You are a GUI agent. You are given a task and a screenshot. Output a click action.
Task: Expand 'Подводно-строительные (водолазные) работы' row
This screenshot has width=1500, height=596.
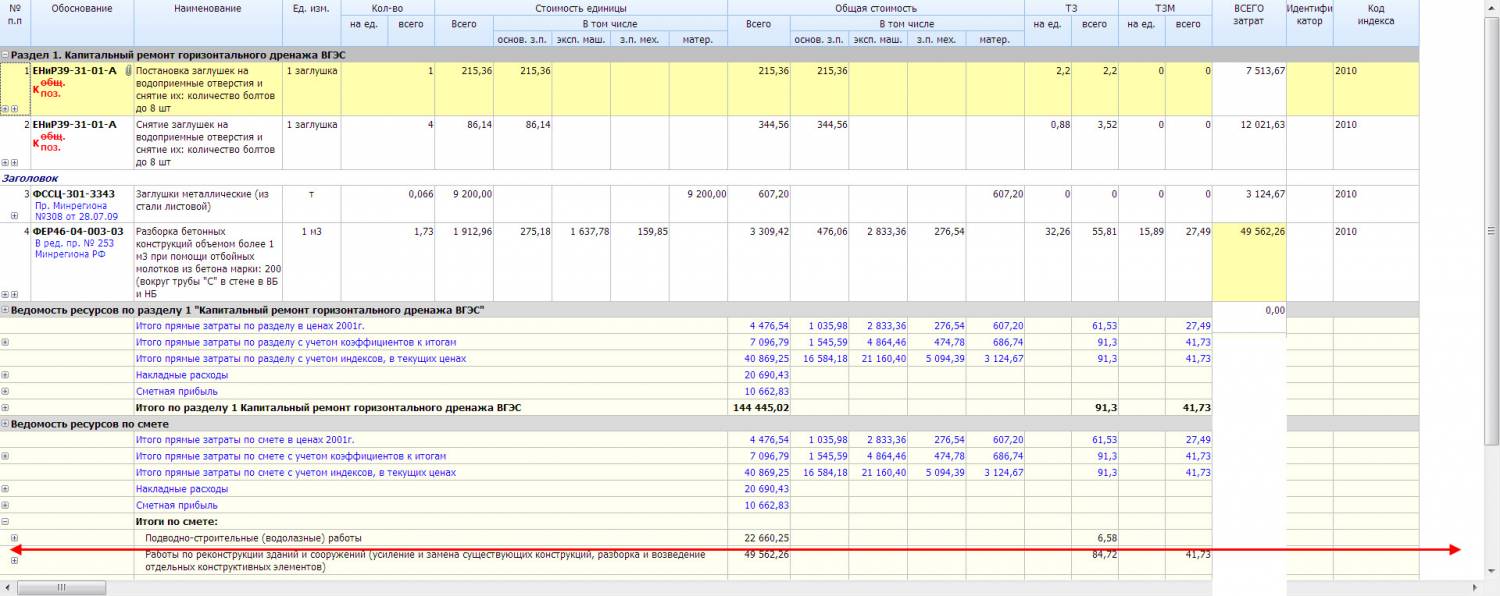pyautogui.click(x=14, y=538)
